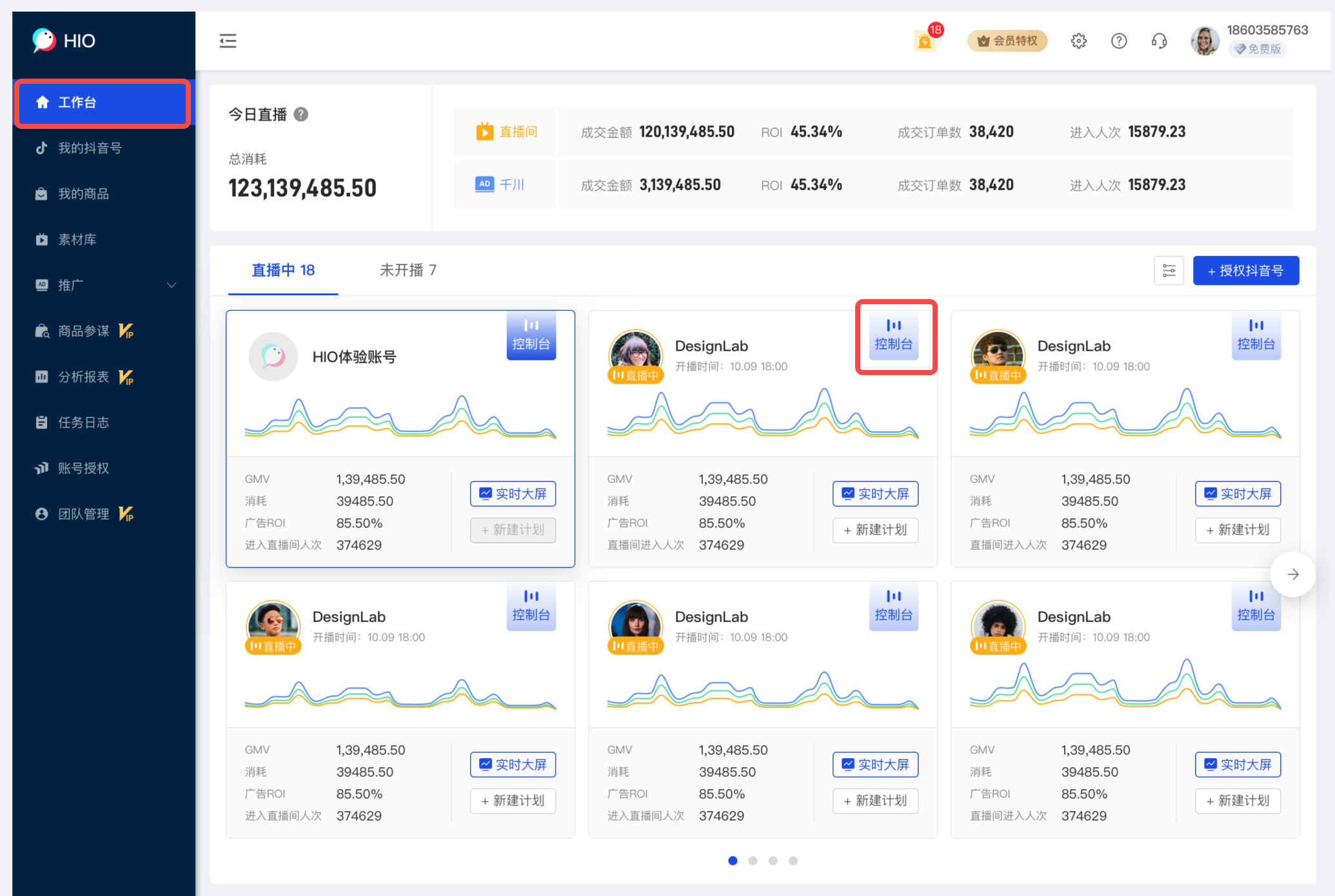Click the 授权抖音号 button
Screen dimensions: 1335x896
click(1245, 270)
